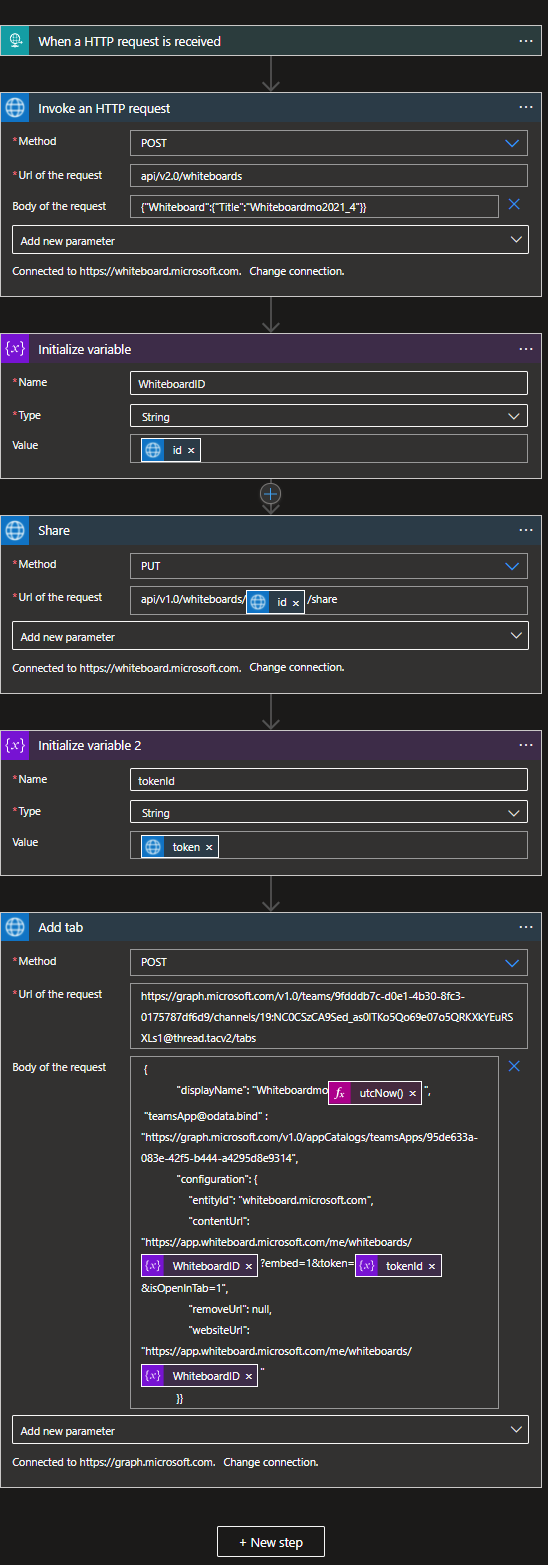Image resolution: width=548 pixels, height=1565 pixels.
Task: Remove Body of the request in Add tab
Action: click(x=514, y=1066)
